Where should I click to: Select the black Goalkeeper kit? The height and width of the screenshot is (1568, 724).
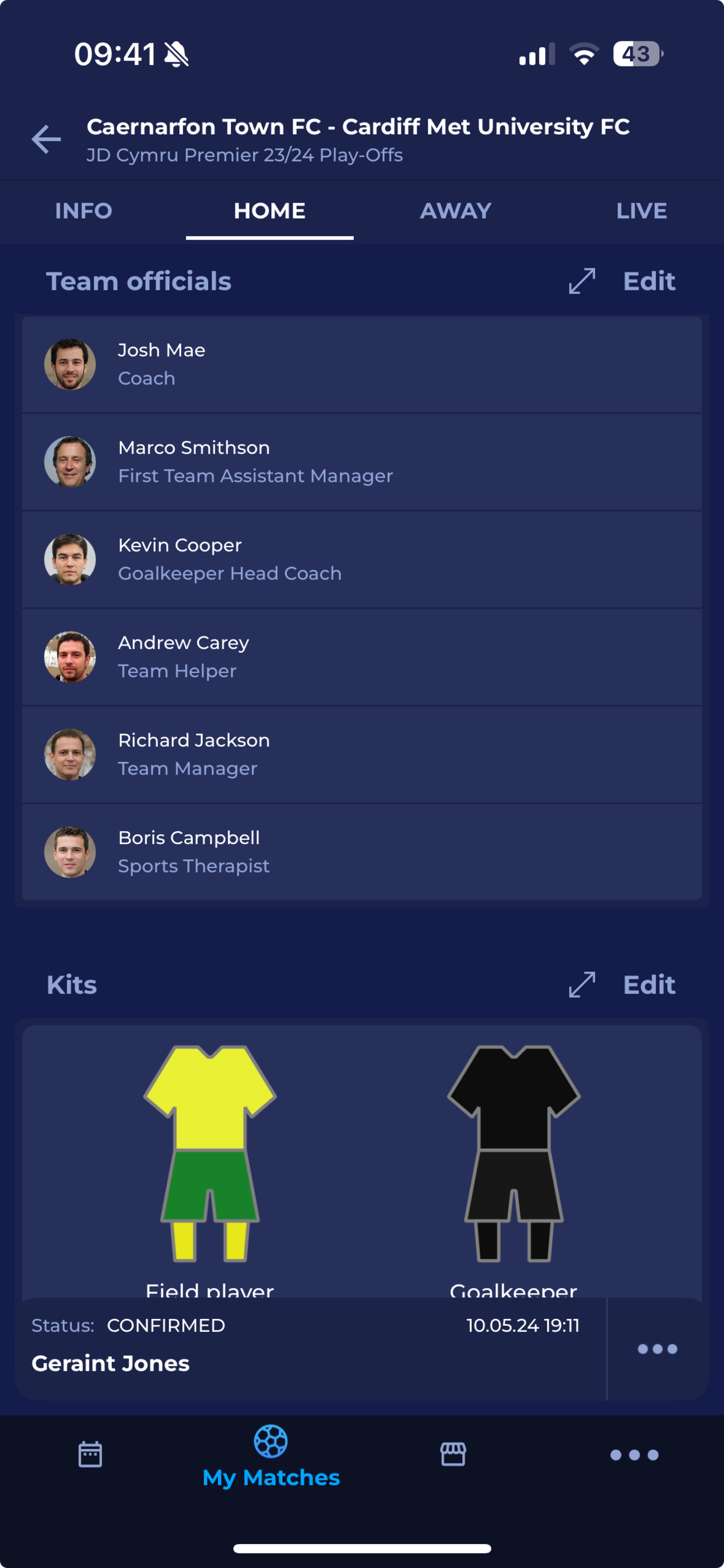point(514,1153)
